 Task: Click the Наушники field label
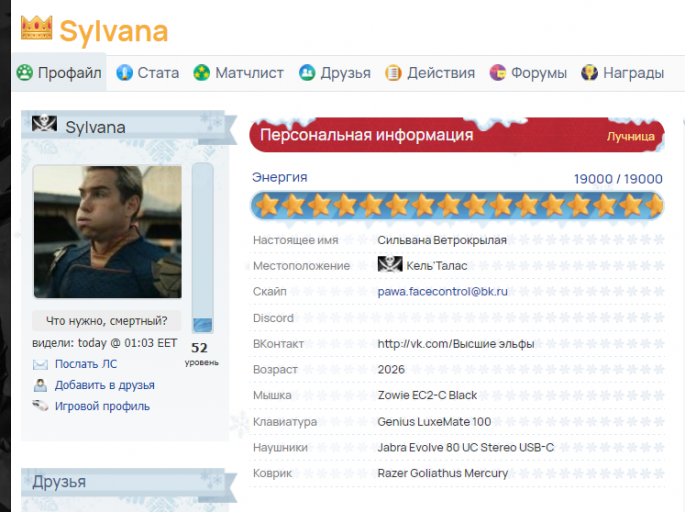click(x=280, y=447)
